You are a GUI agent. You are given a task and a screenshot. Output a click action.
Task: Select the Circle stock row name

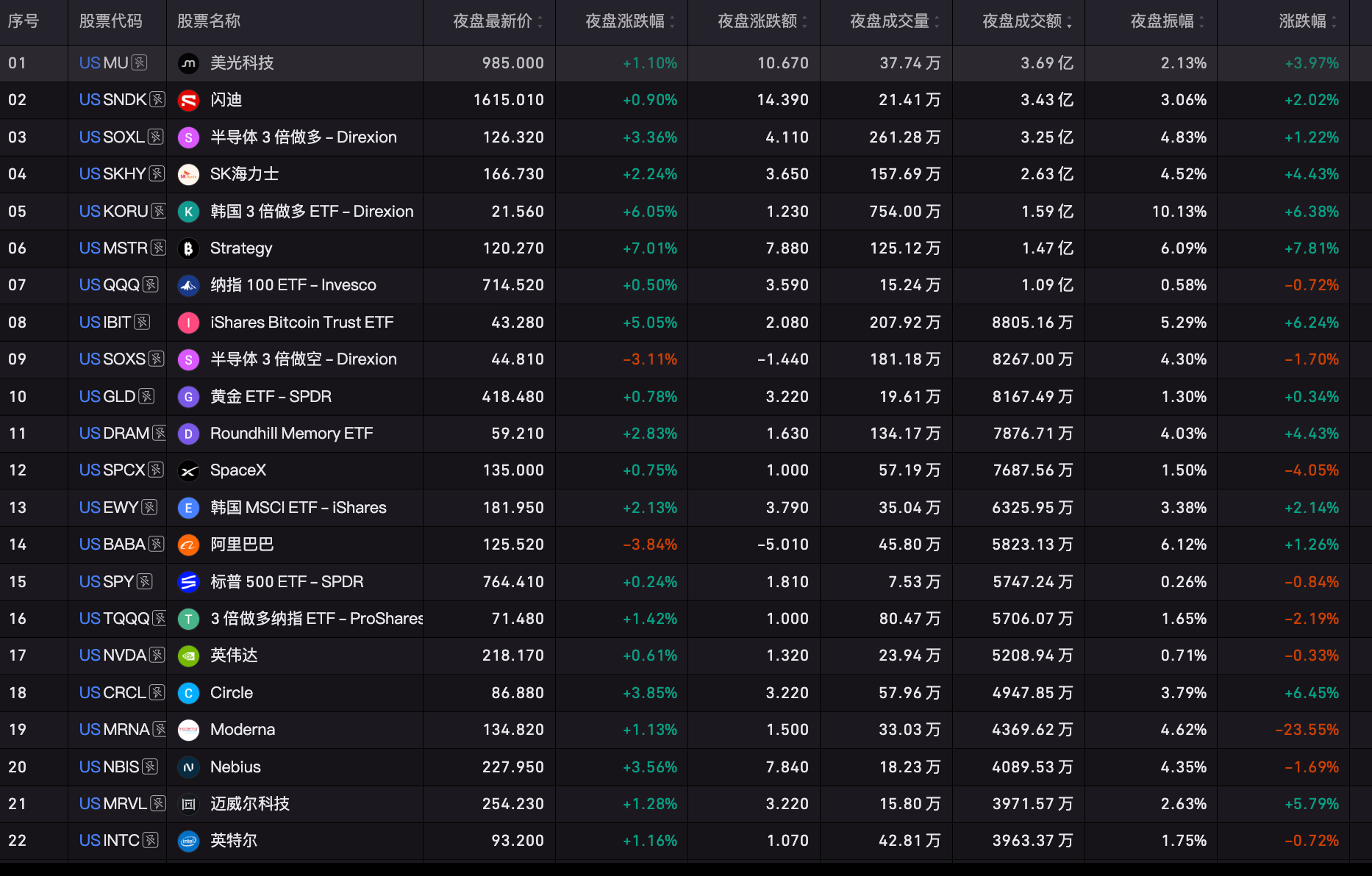[232, 693]
